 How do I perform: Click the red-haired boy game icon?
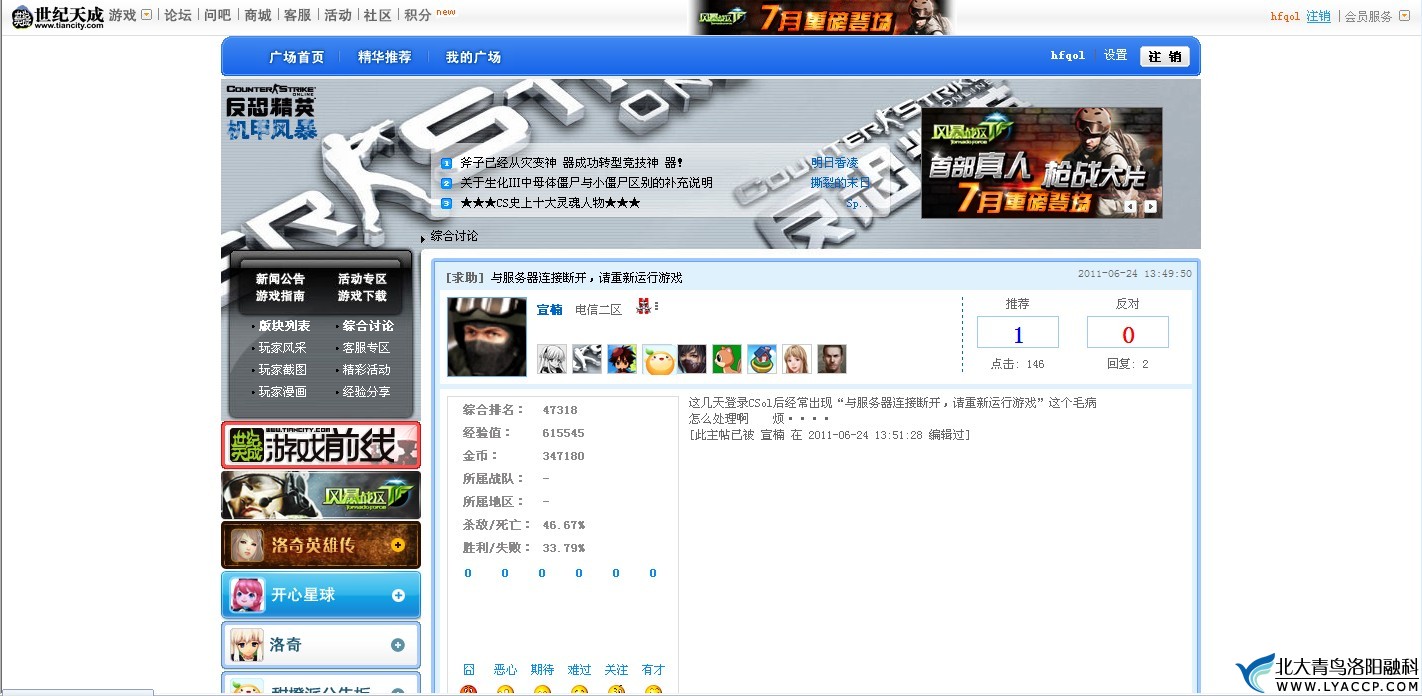pos(622,359)
